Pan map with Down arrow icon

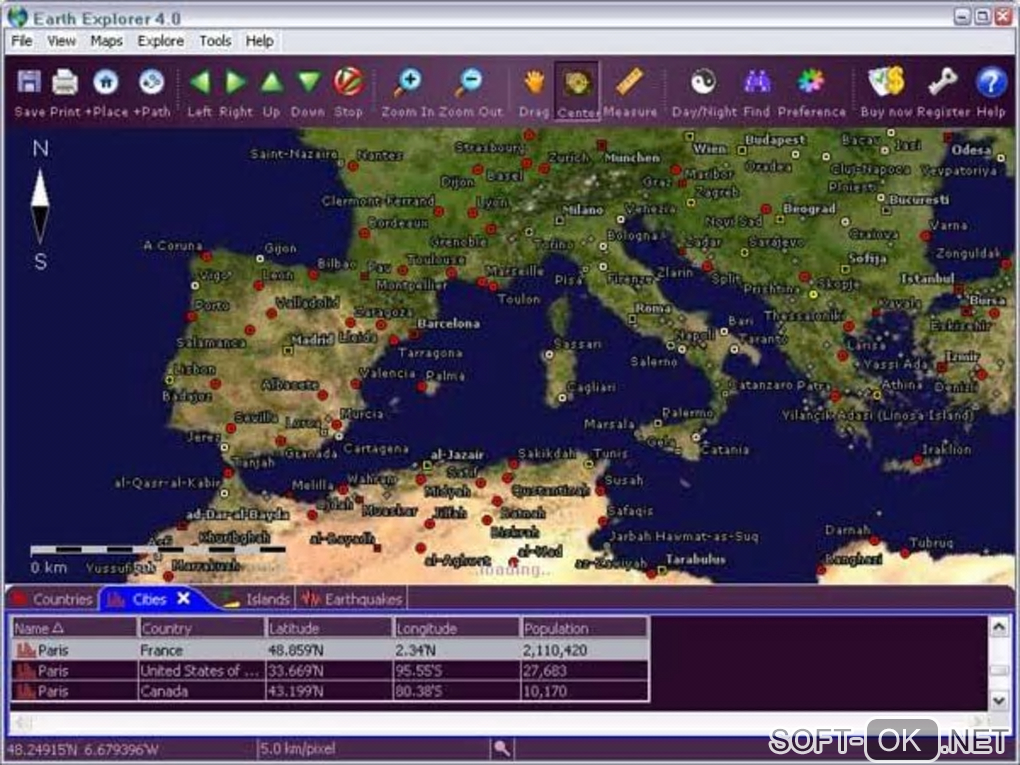click(308, 82)
